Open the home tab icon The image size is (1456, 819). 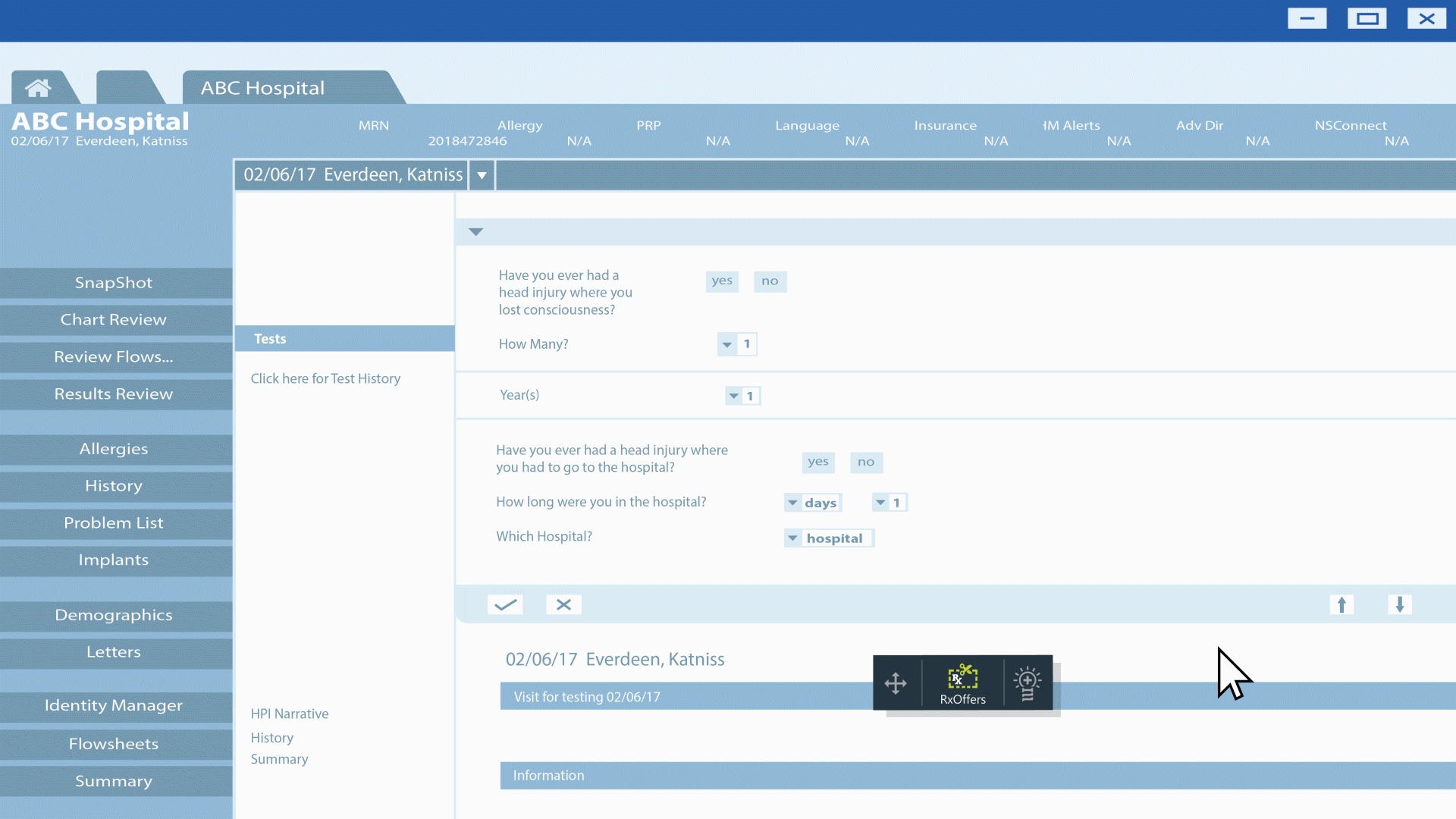pos(38,88)
